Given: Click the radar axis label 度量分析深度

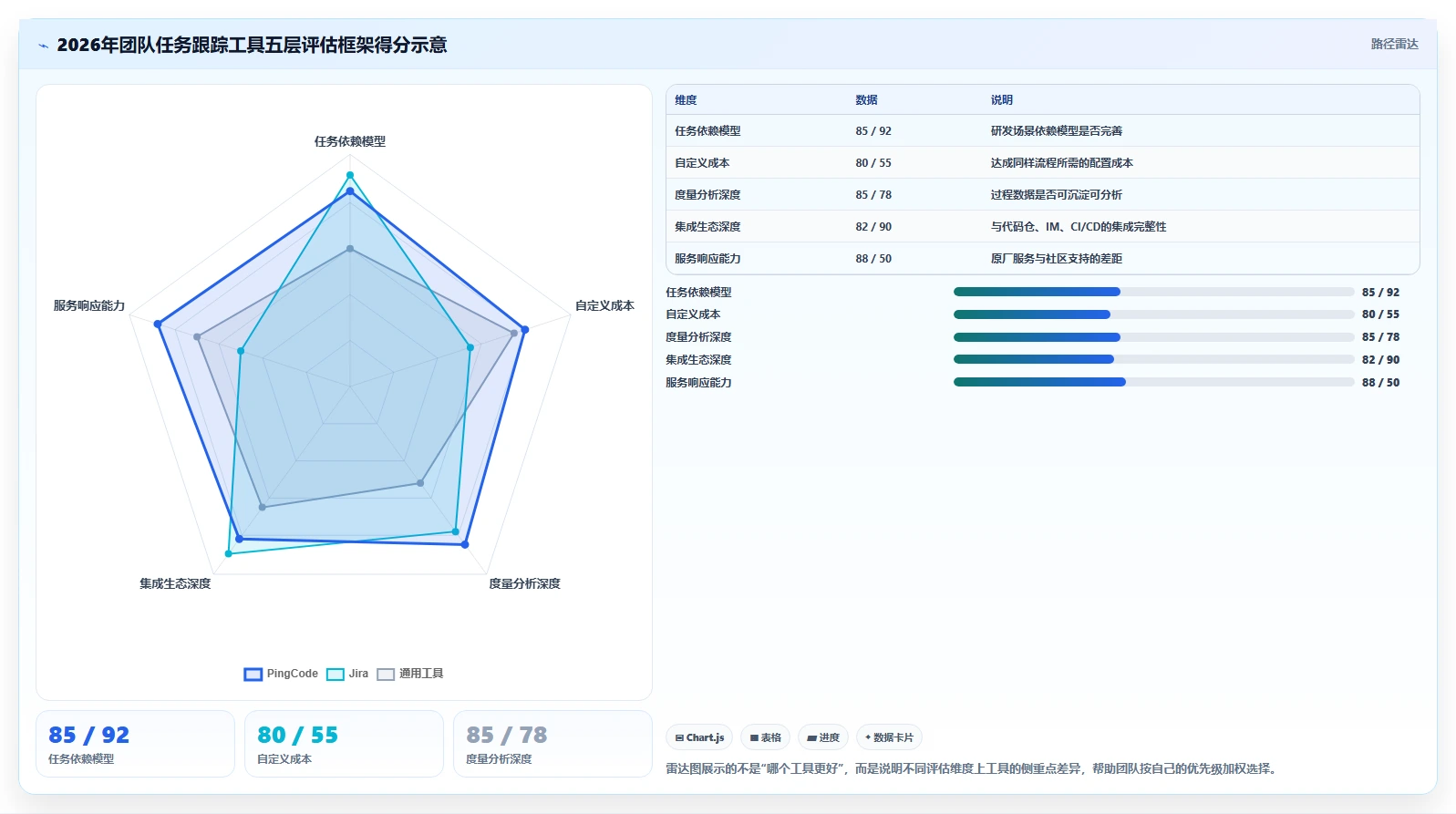Looking at the screenshot, I should 525,583.
